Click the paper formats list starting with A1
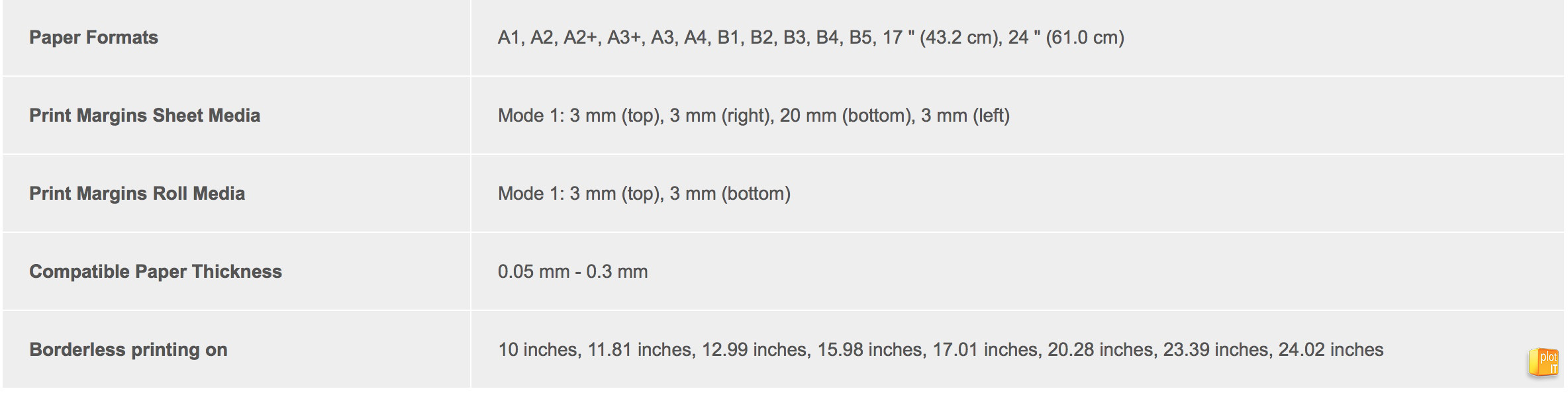This screenshot has height=393, width=1568. point(811,38)
